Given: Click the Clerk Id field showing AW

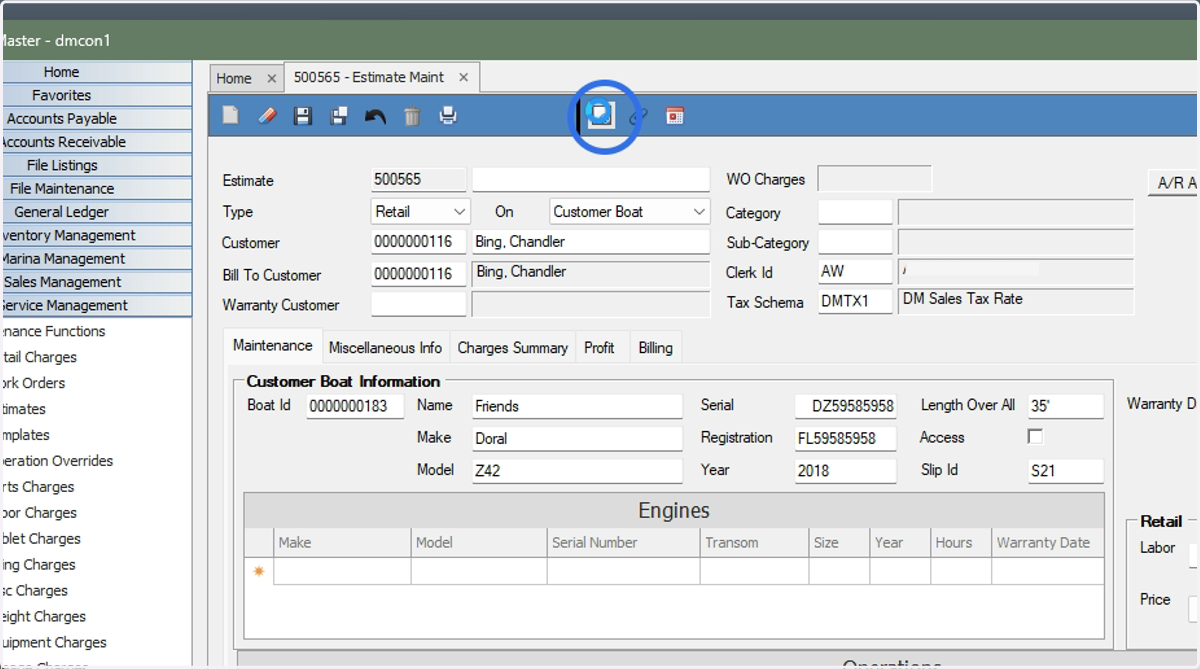Looking at the screenshot, I should pos(854,272).
